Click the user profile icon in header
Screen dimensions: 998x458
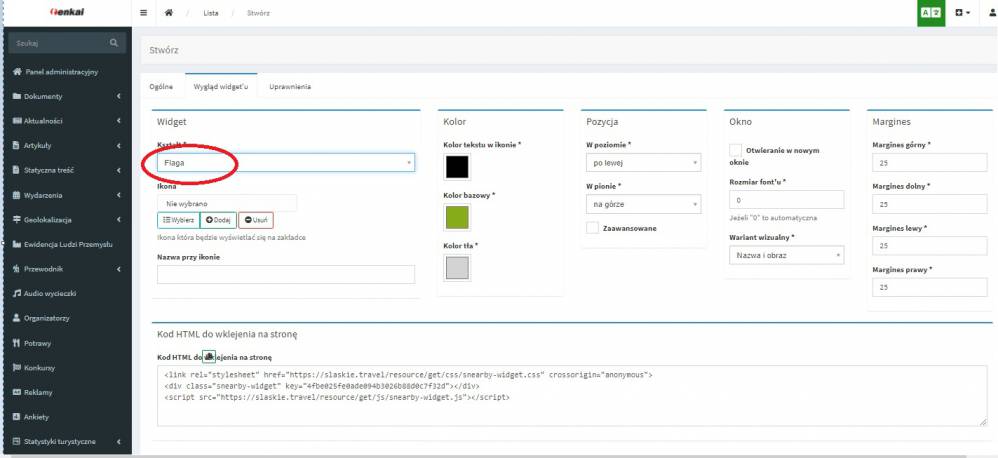[991, 12]
